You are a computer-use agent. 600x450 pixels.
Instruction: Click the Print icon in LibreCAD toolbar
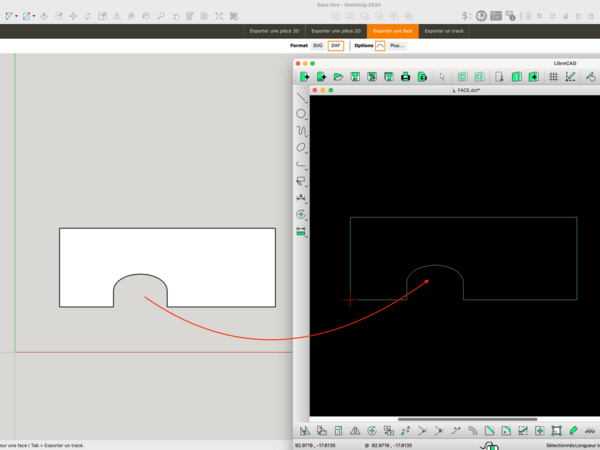pyautogui.click(x=405, y=77)
